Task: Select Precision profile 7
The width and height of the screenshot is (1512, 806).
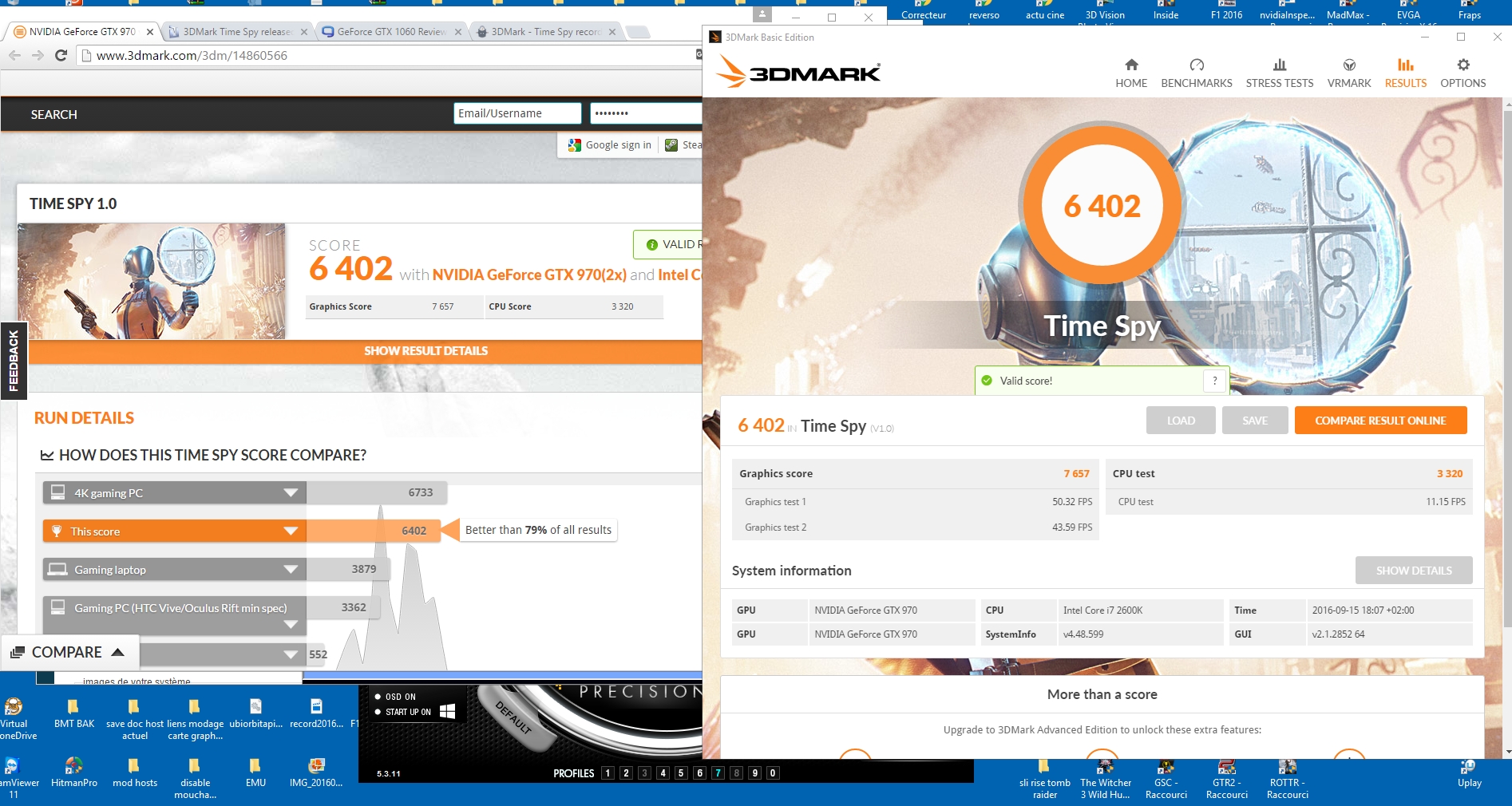Action: tap(718, 772)
